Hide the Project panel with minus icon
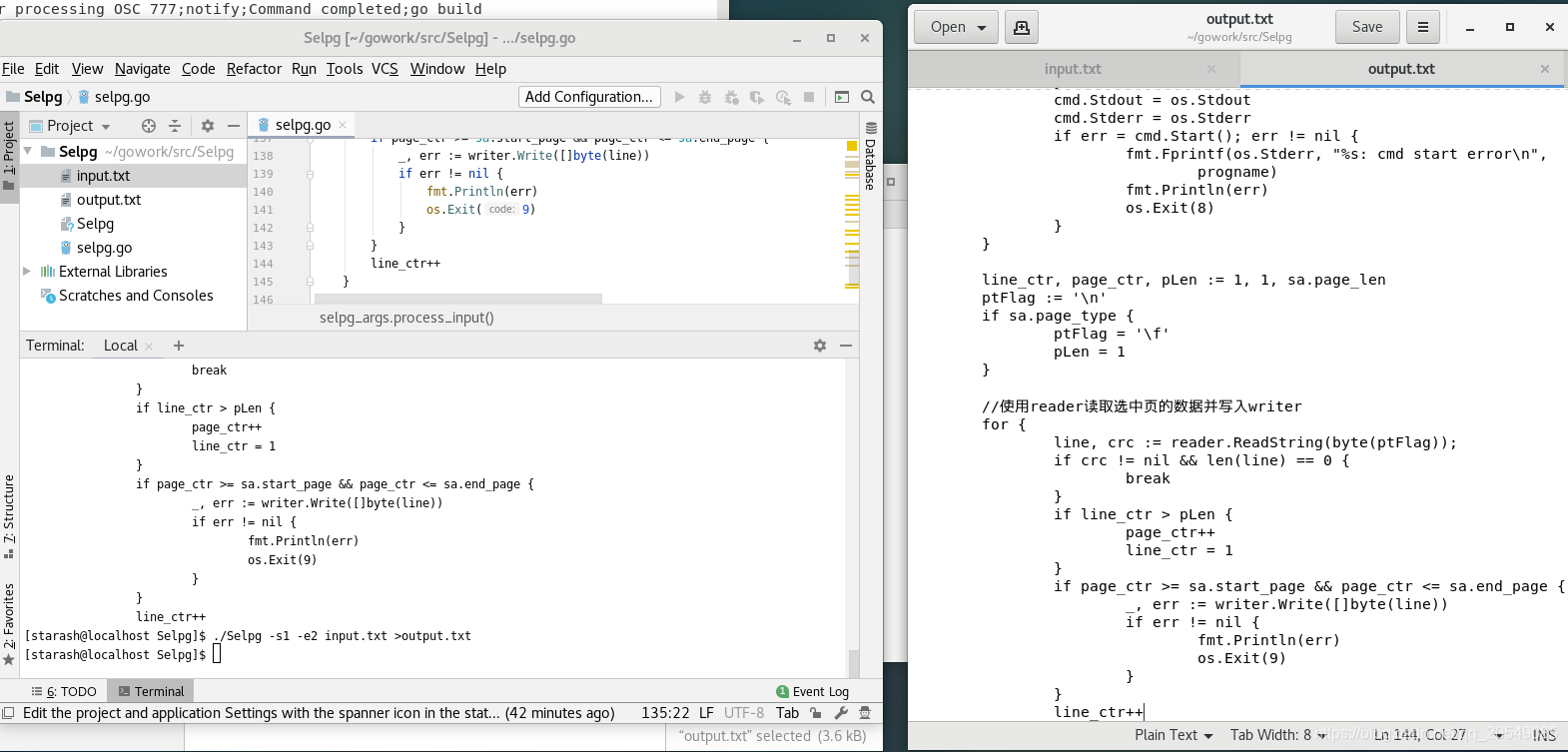This screenshot has width=1568, height=752. tap(234, 126)
